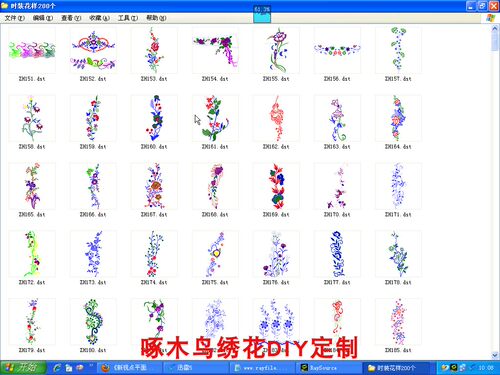Select the ZH175.dst thumbnail
Screen dimensions: 500x375
[x=215, y=254]
